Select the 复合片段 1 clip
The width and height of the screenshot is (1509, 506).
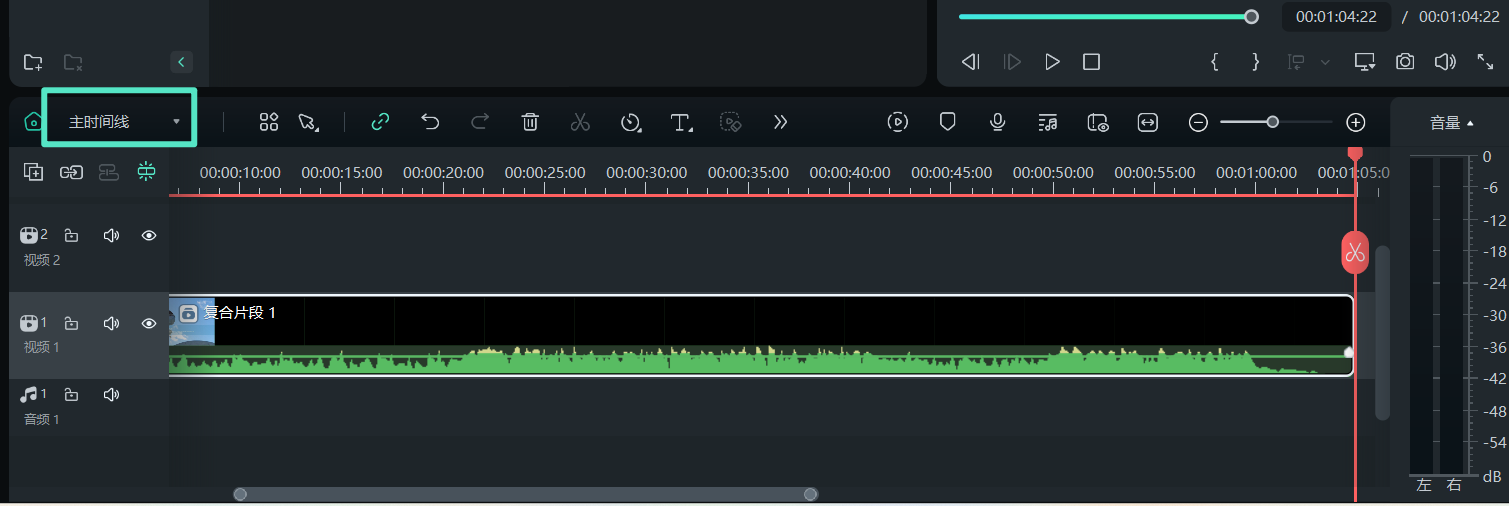click(761, 335)
